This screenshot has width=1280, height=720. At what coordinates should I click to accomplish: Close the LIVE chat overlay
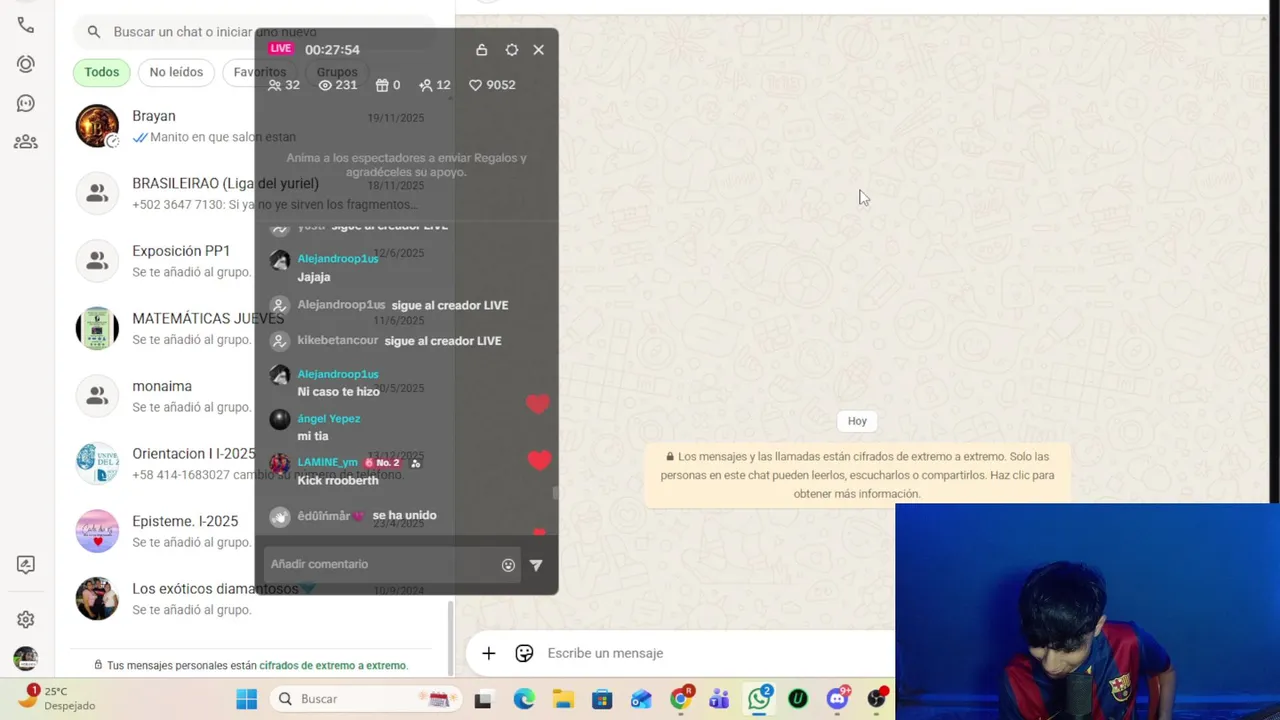pos(539,50)
